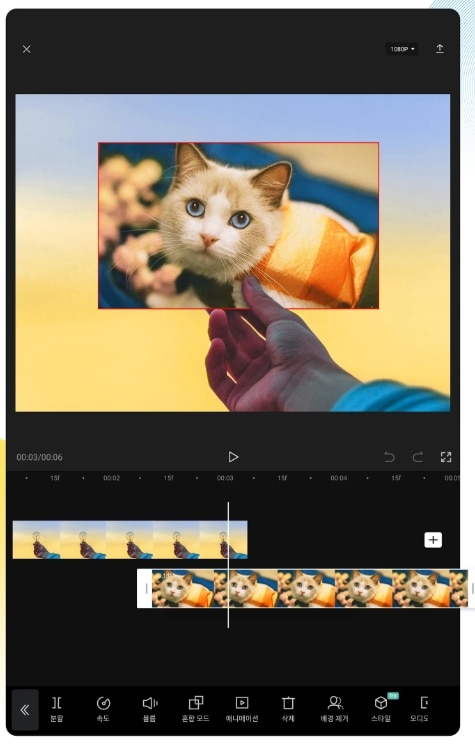Open blend mode (혼합 모드)
Screen dimensions: 475x745
pos(195,709)
